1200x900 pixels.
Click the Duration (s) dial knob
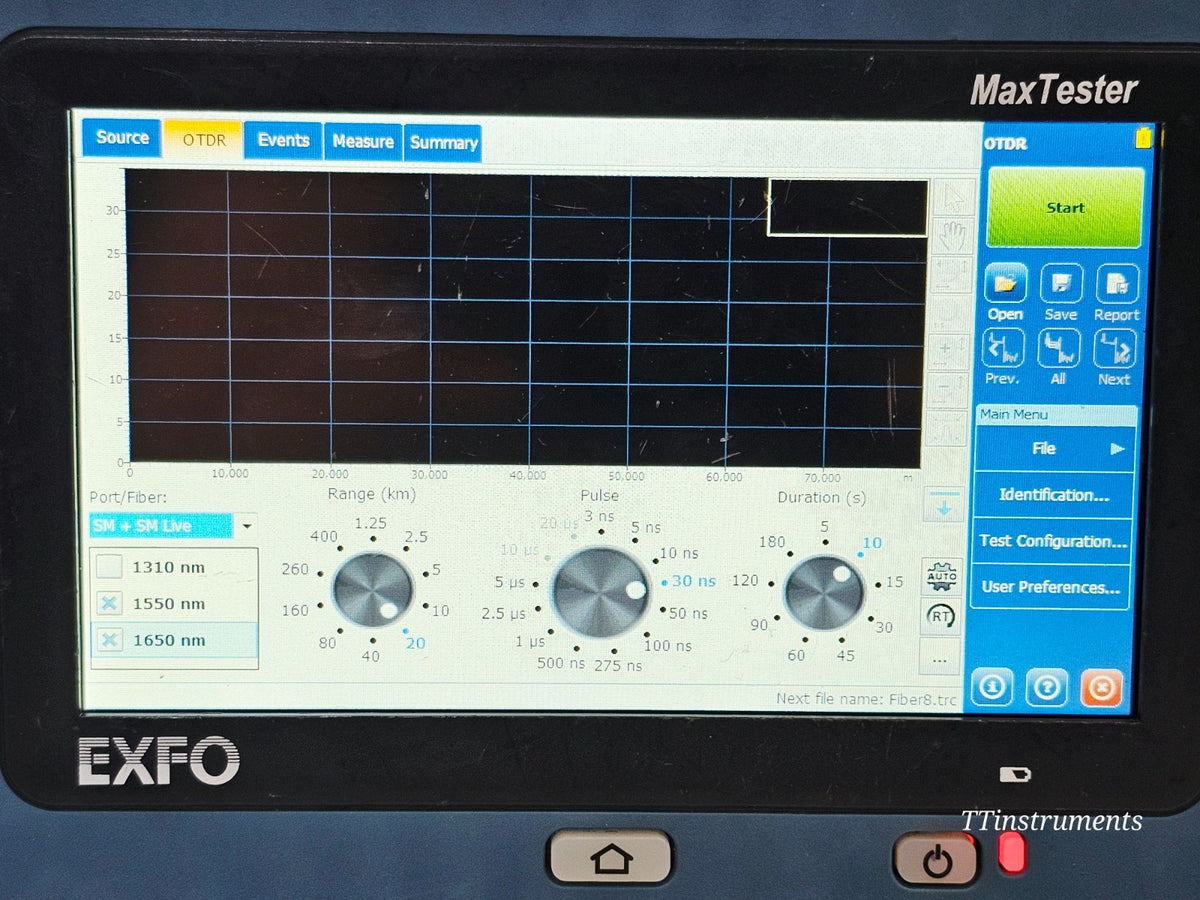tap(824, 593)
